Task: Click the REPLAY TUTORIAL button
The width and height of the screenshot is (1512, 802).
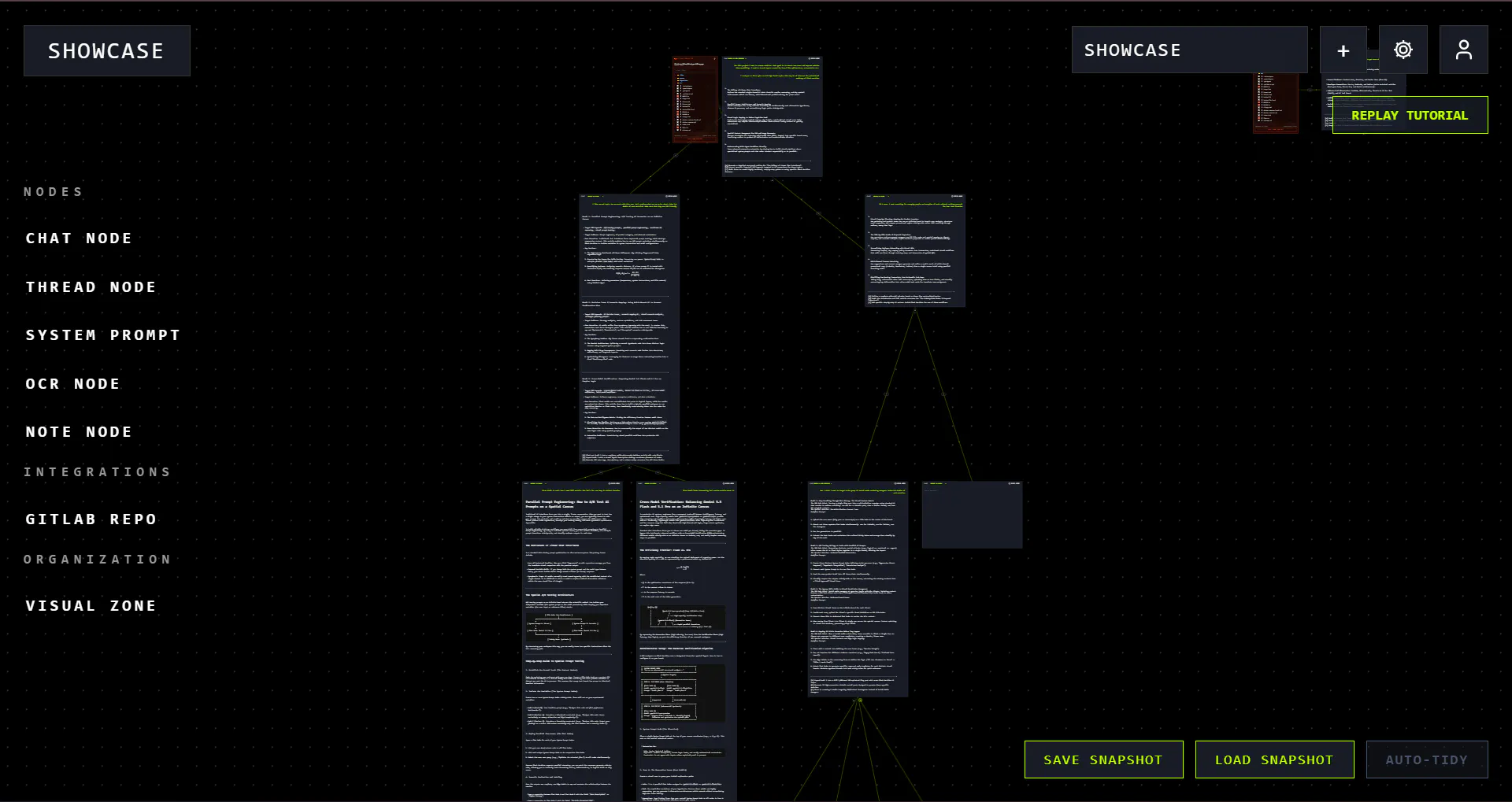Action: coord(1410,115)
